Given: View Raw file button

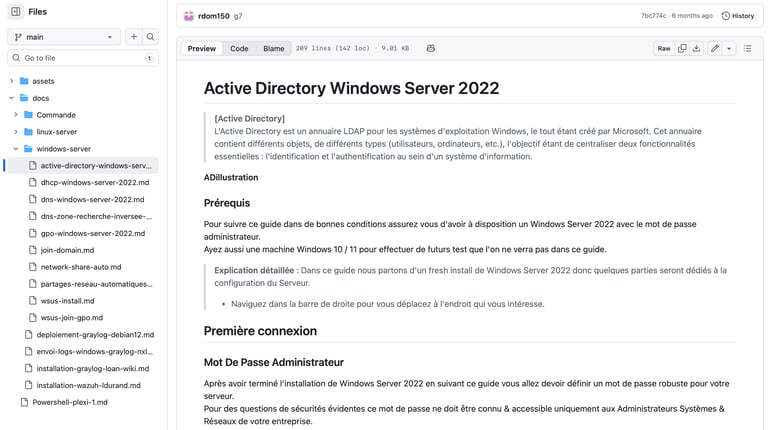Looking at the screenshot, I should click(664, 48).
